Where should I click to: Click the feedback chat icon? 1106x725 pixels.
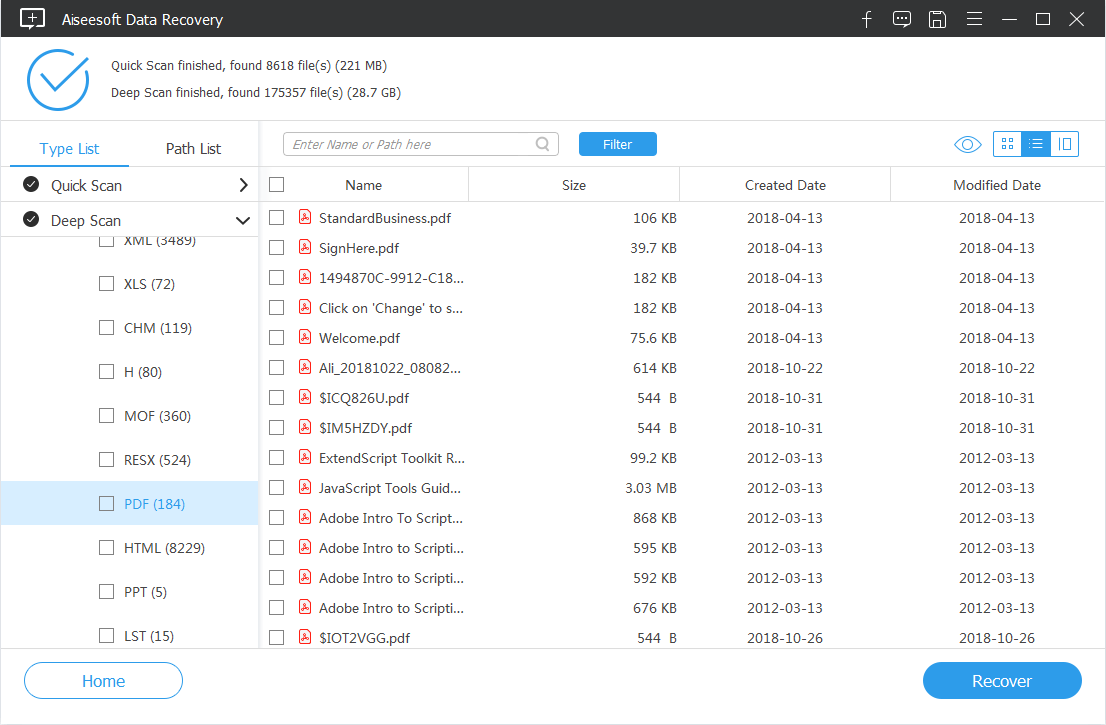point(902,19)
